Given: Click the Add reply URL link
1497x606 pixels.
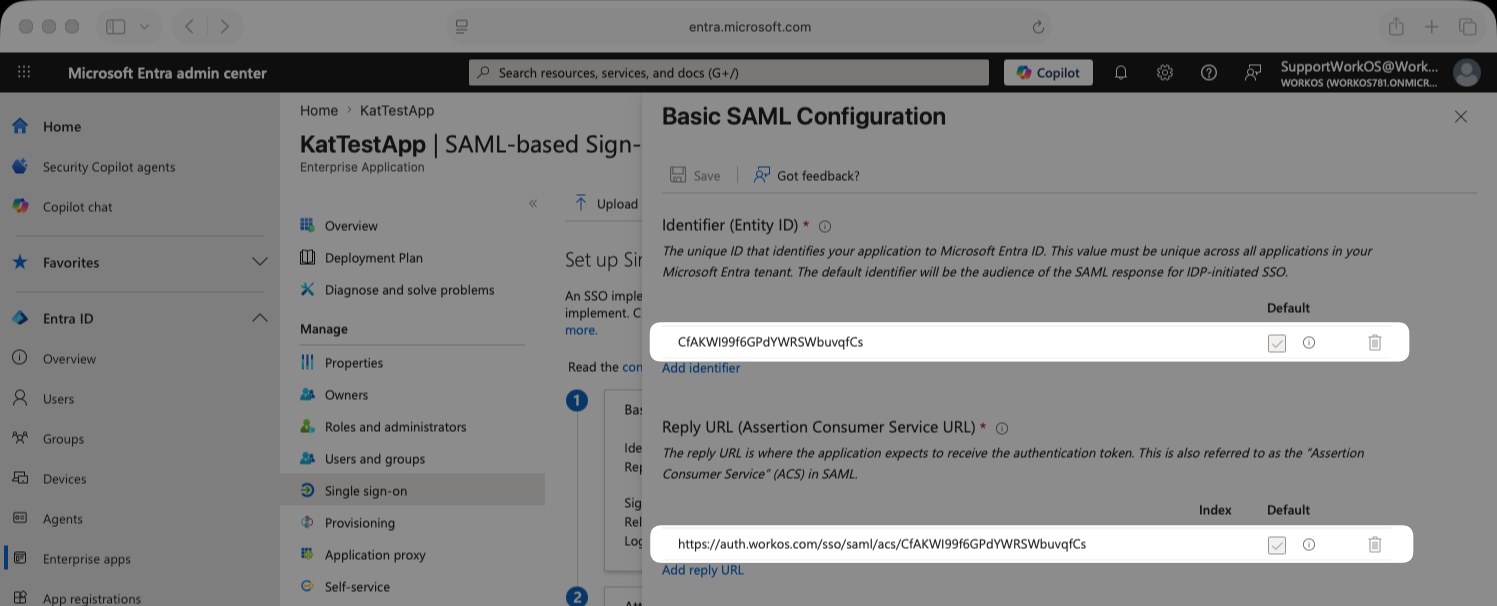Looking at the screenshot, I should pos(703,570).
